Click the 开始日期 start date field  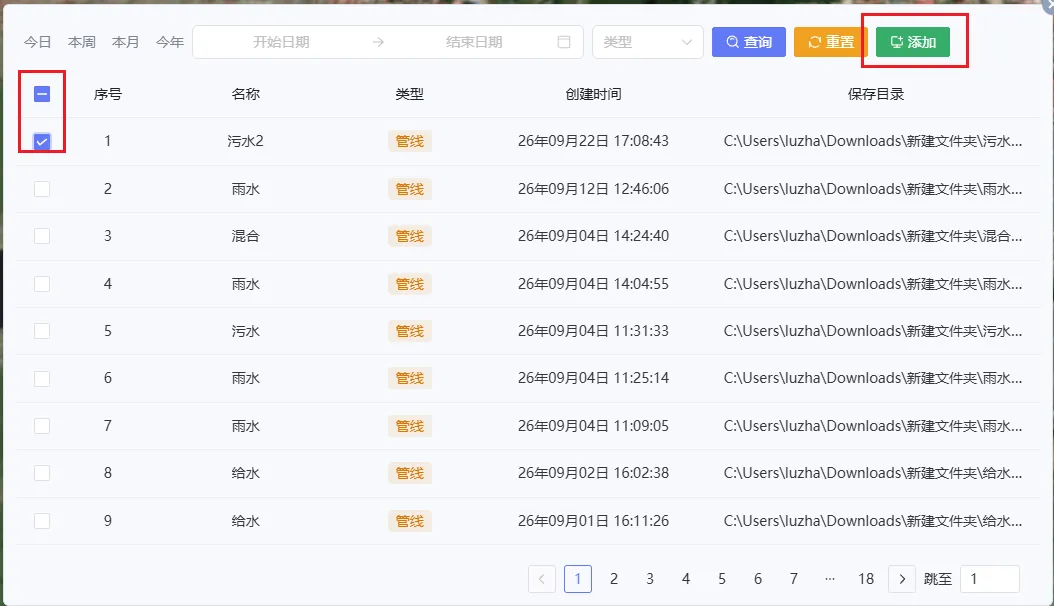pyautogui.click(x=281, y=42)
